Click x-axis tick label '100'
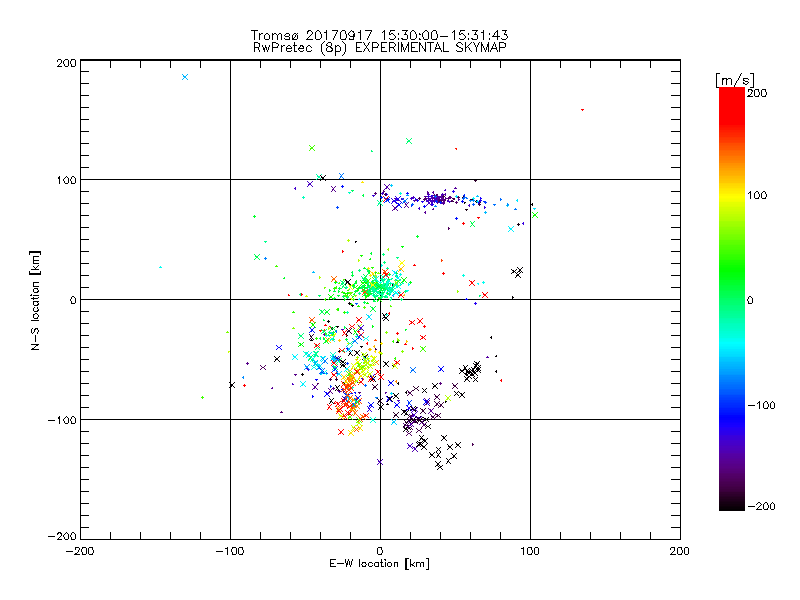The width and height of the screenshot is (800, 600). [530, 552]
